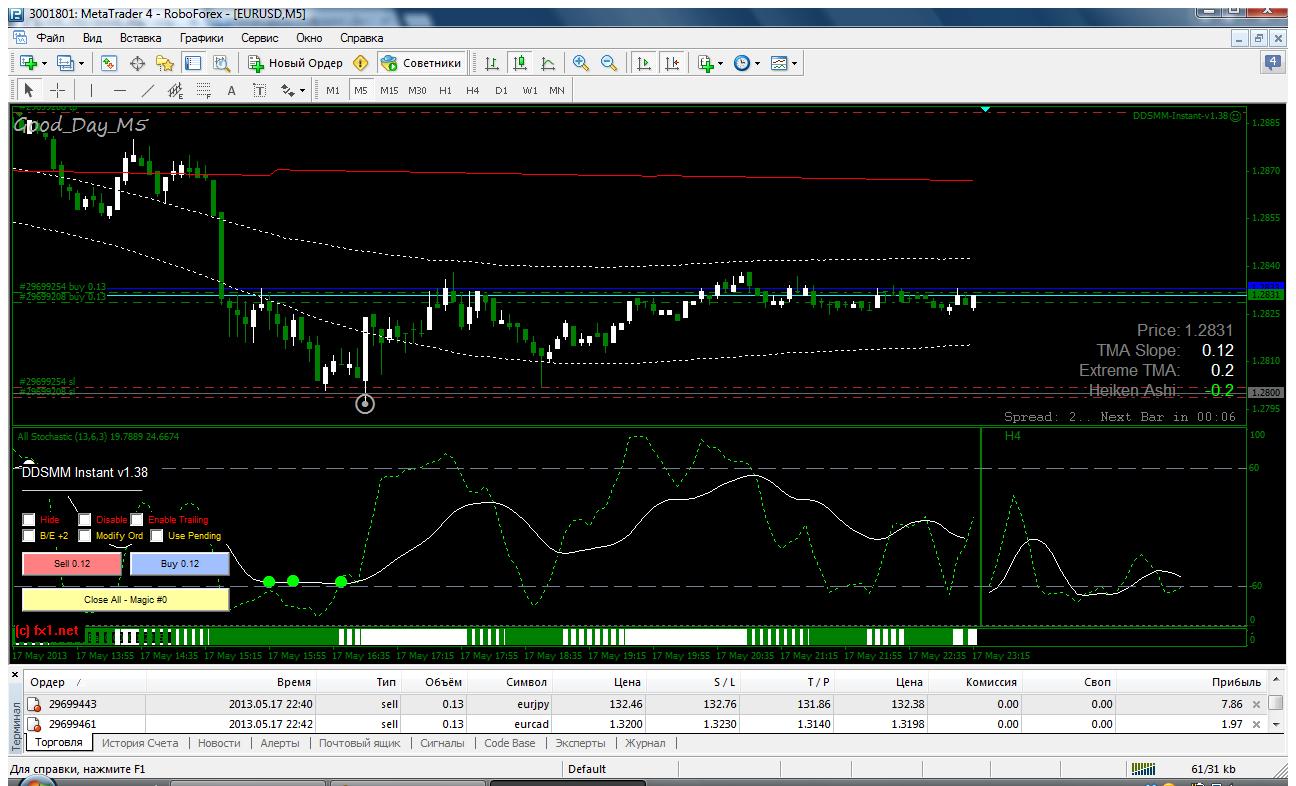Screen dimensions: 1296x786
Task: Open the Окно menu
Action: (309, 37)
